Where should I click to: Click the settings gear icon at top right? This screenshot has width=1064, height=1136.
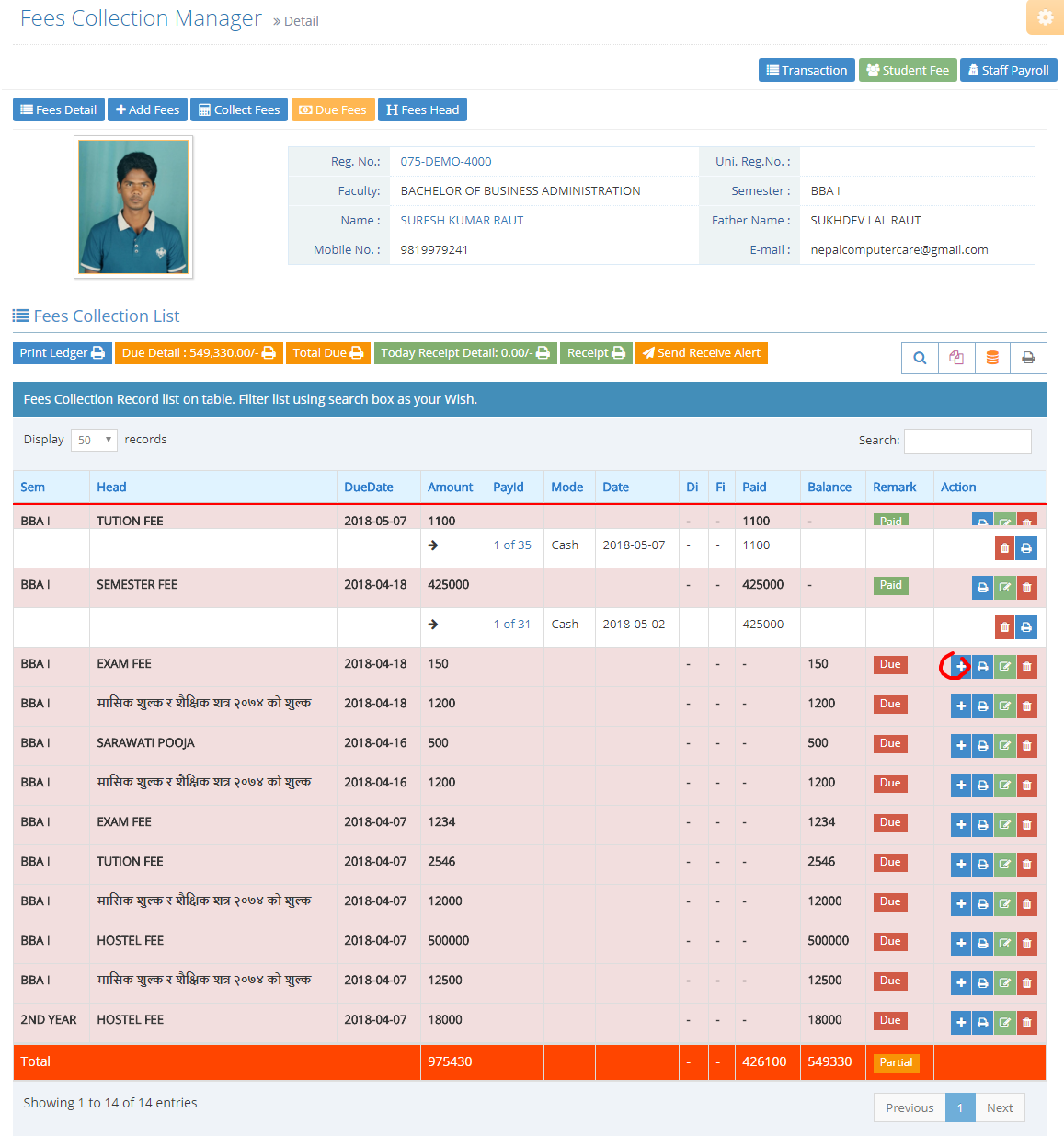pyautogui.click(x=1046, y=17)
